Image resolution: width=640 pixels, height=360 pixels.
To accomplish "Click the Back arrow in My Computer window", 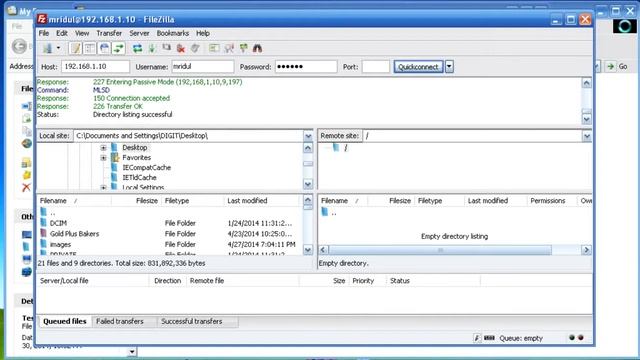I will 19,46.
